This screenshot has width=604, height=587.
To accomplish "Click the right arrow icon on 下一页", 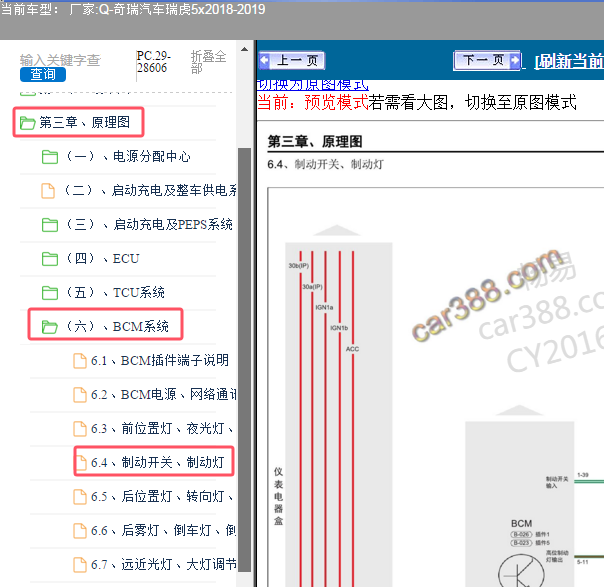I will [x=514, y=60].
